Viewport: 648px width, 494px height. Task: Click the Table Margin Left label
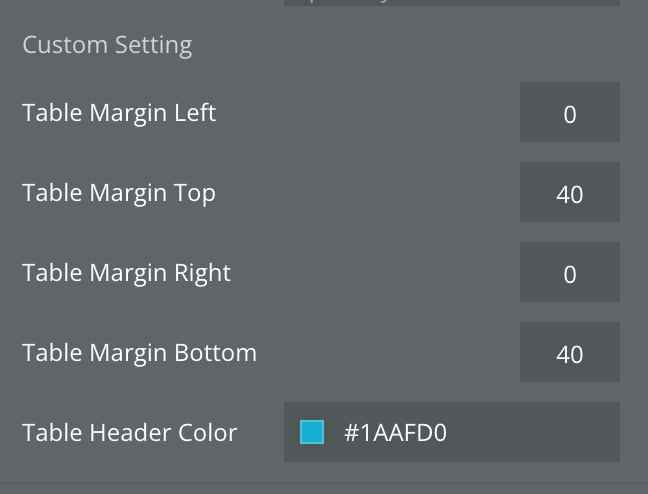coord(119,113)
